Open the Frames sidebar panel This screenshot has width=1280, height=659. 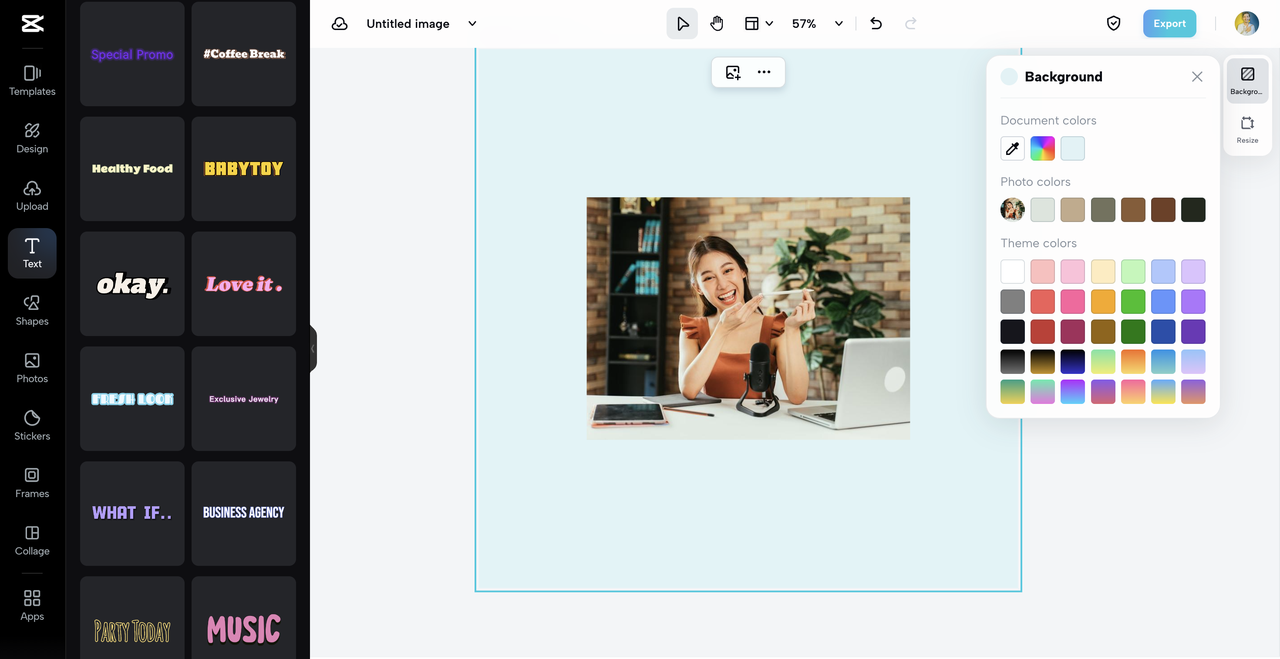coord(32,483)
